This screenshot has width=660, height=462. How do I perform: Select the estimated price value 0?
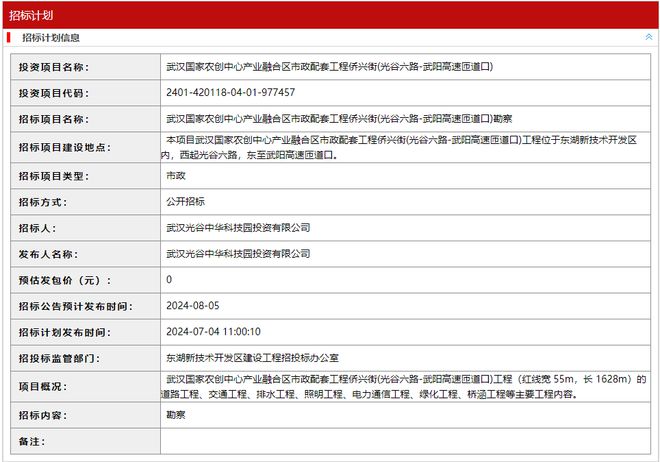(169, 280)
